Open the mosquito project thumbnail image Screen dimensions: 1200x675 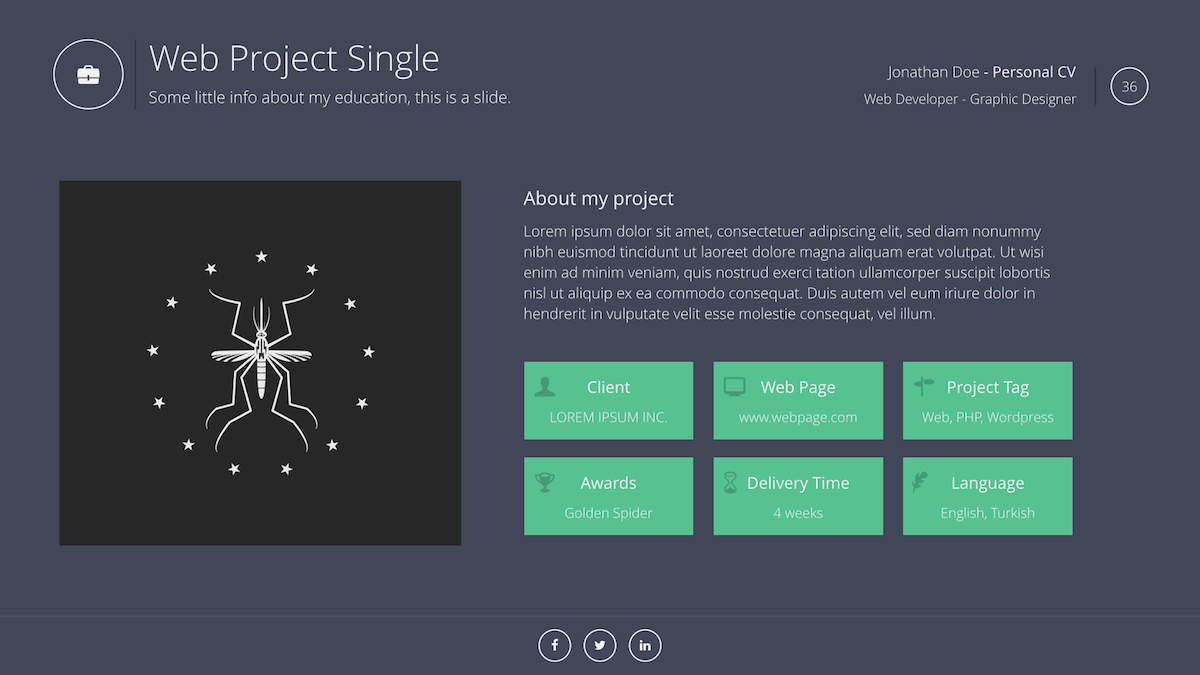pyautogui.click(x=260, y=363)
